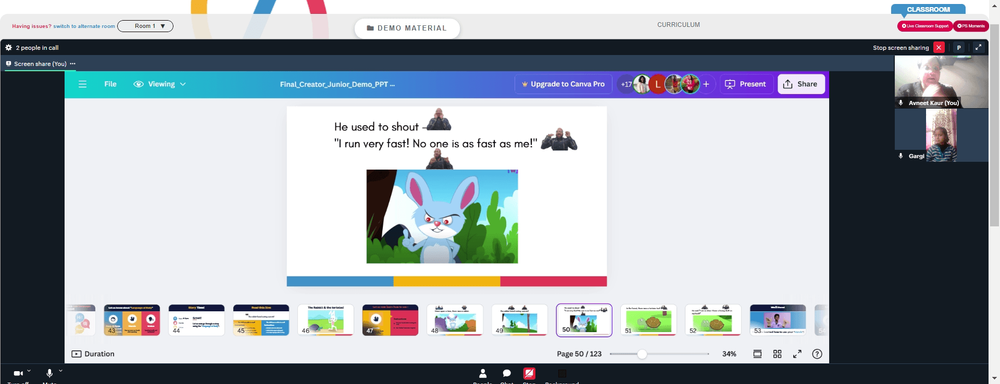1000x384 pixels.
Task: Click the 2 people in call label
Action: coord(38,47)
